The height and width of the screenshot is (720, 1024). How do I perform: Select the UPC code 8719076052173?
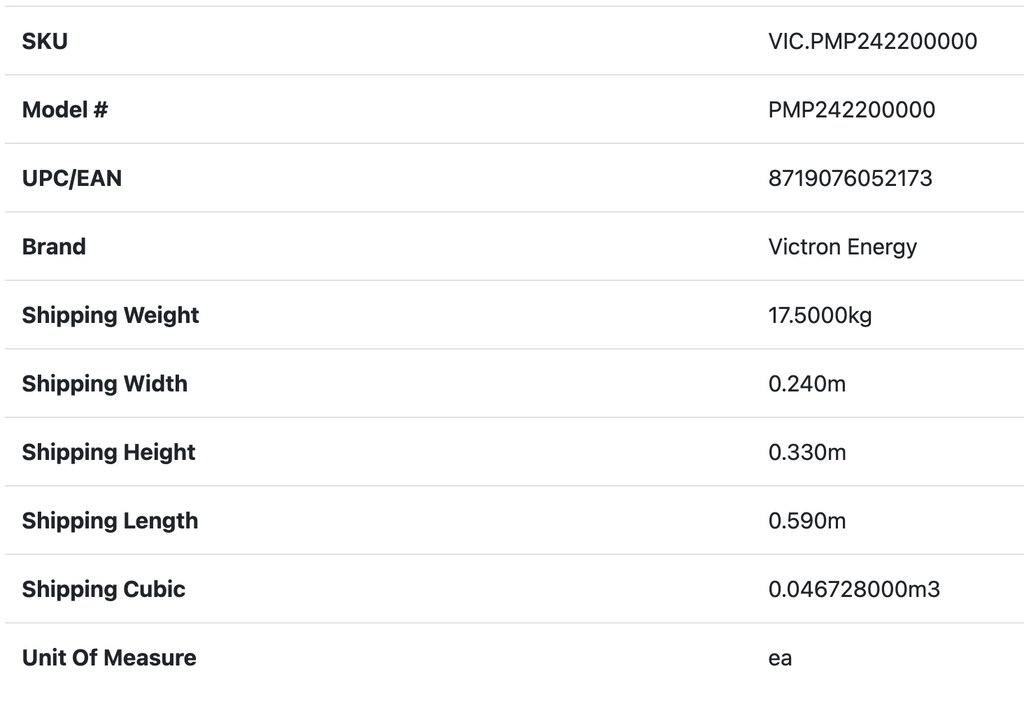coord(850,178)
